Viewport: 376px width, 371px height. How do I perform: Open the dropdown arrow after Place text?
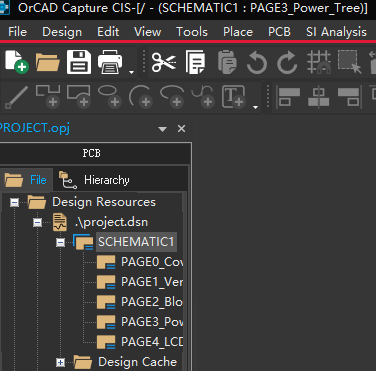pos(255,107)
